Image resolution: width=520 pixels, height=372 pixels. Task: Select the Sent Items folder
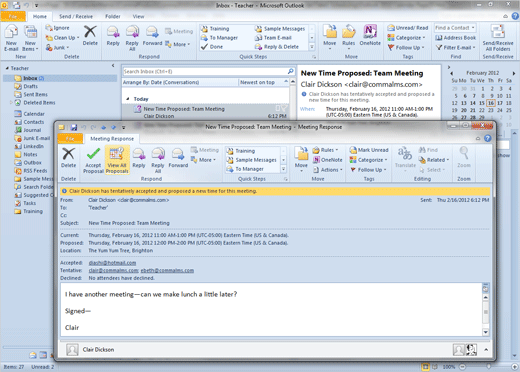(x=35, y=94)
